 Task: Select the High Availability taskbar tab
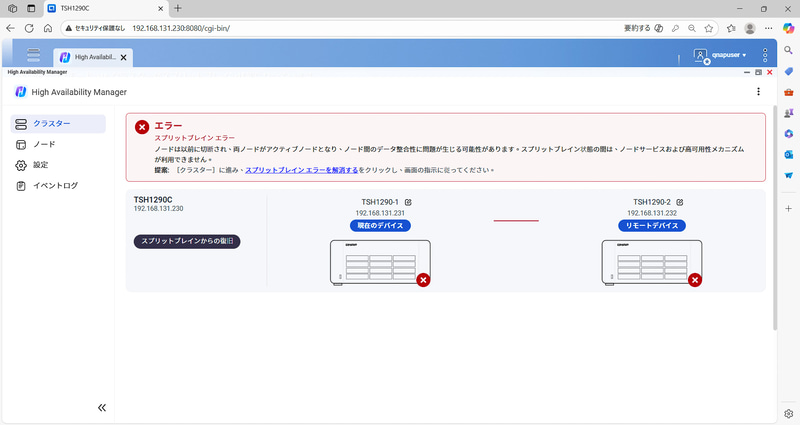tap(93, 58)
